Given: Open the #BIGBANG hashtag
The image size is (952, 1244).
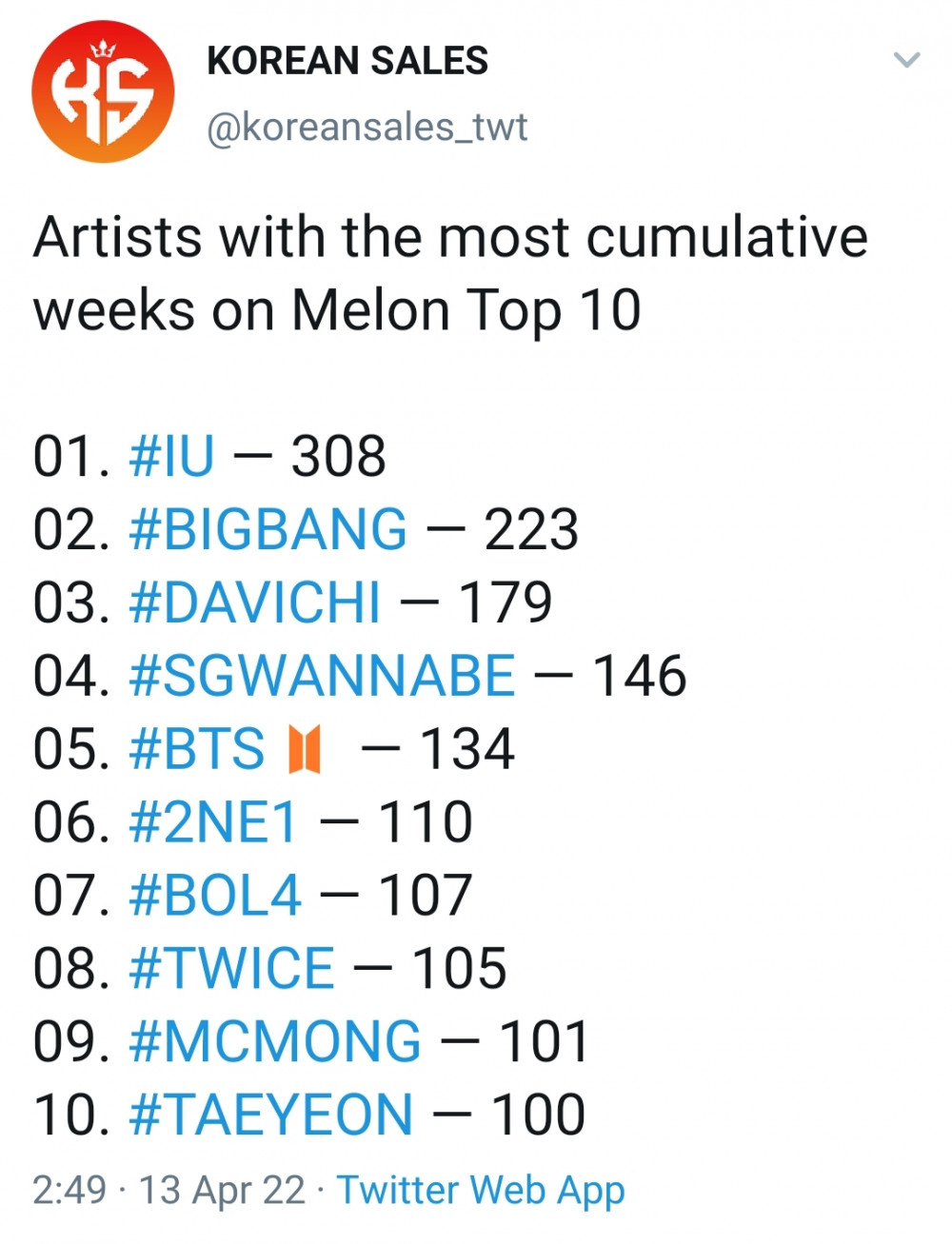Looking at the screenshot, I should click(268, 529).
